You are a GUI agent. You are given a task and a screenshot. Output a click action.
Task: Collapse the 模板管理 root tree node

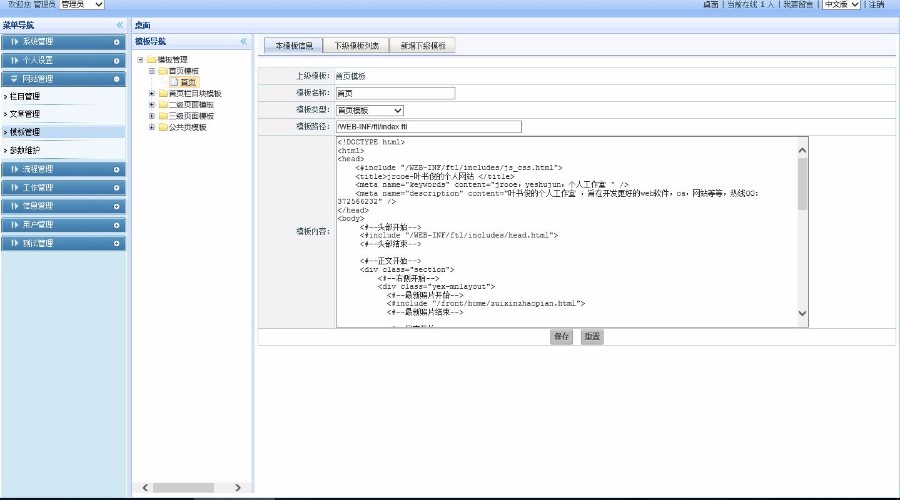click(x=140, y=60)
